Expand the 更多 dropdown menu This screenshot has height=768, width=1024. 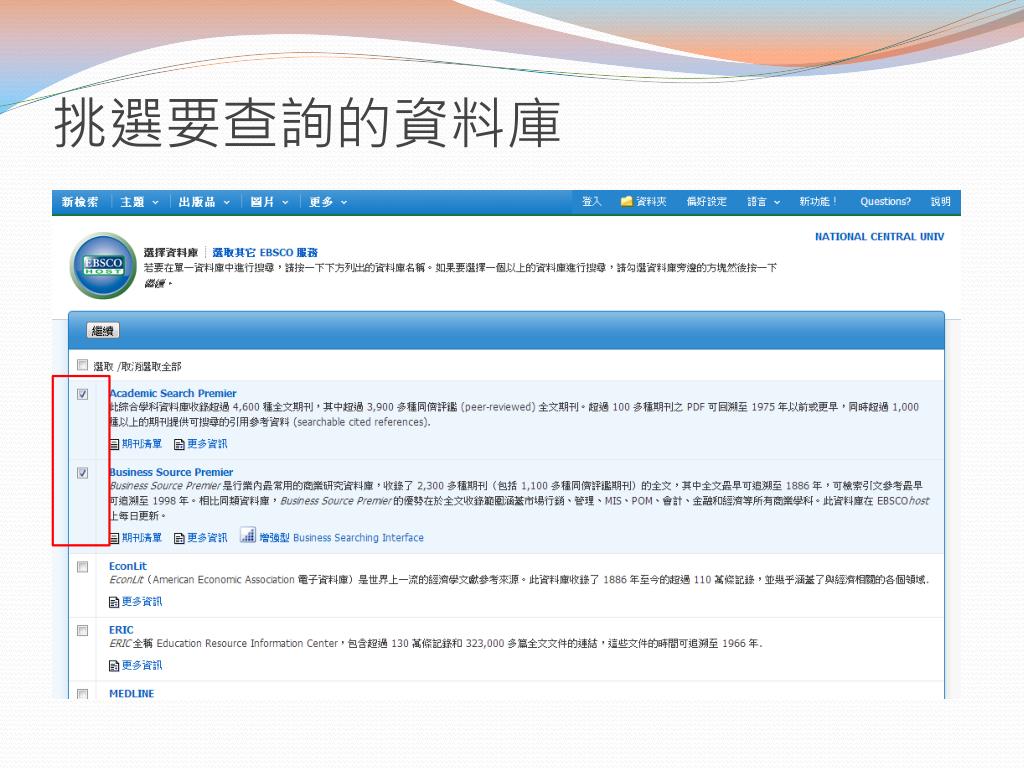tap(328, 202)
